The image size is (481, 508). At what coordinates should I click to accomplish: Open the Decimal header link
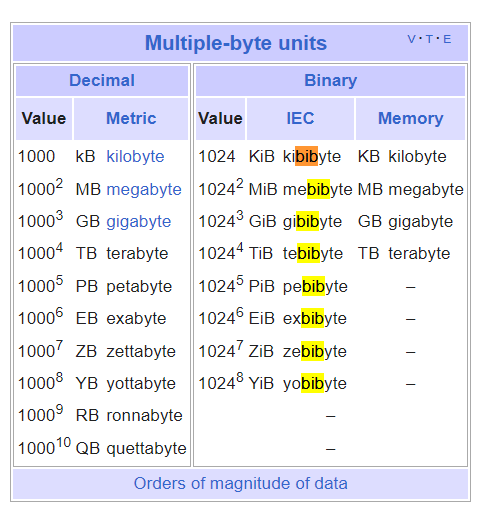pyautogui.click(x=102, y=81)
